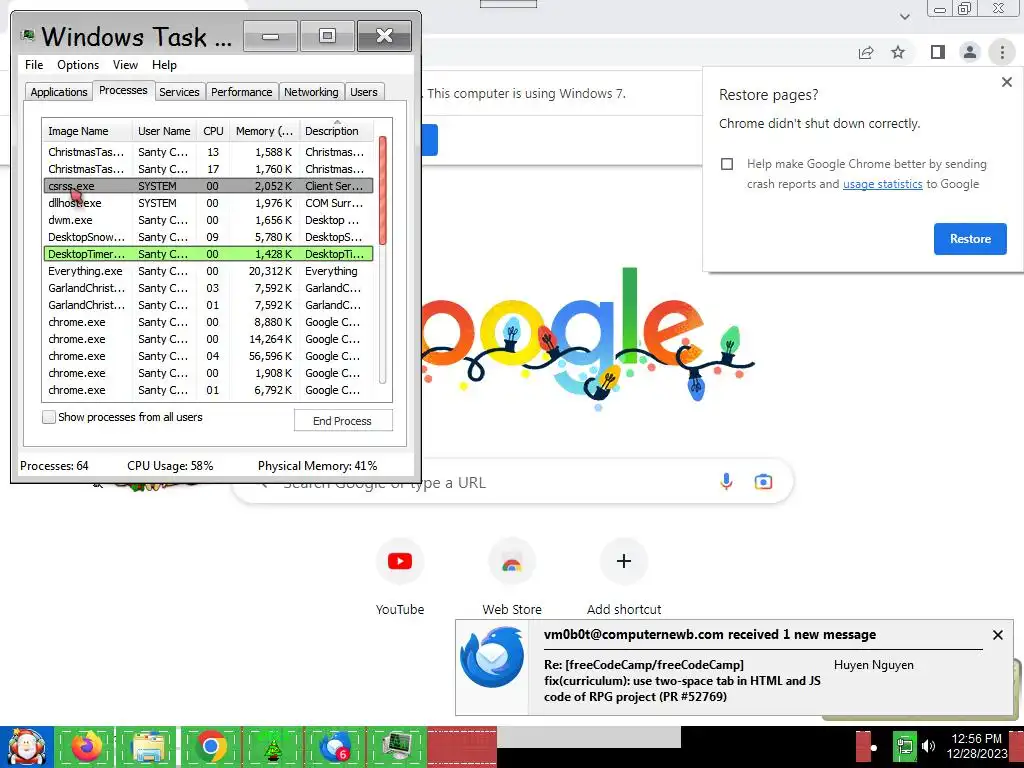Click Santa start button on taskbar
Viewport: 1024px width, 768px height.
(x=26, y=746)
